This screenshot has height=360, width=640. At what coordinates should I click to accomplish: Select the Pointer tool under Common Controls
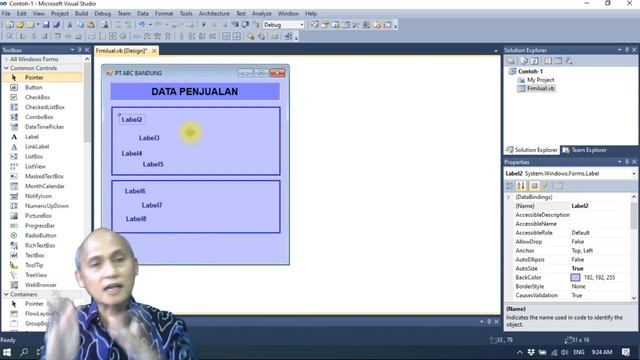42,78
